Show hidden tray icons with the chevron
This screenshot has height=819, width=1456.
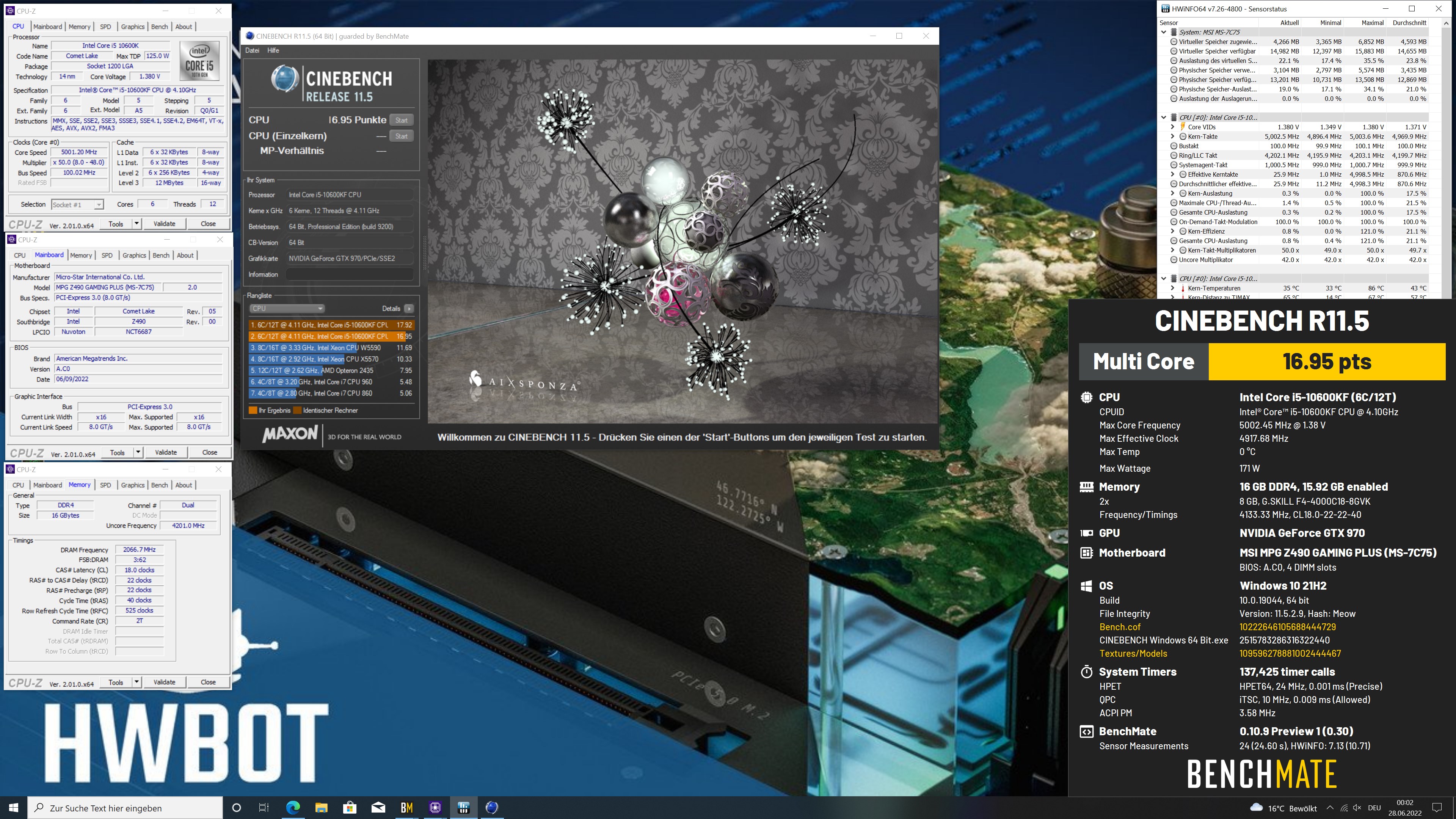pos(1329,808)
